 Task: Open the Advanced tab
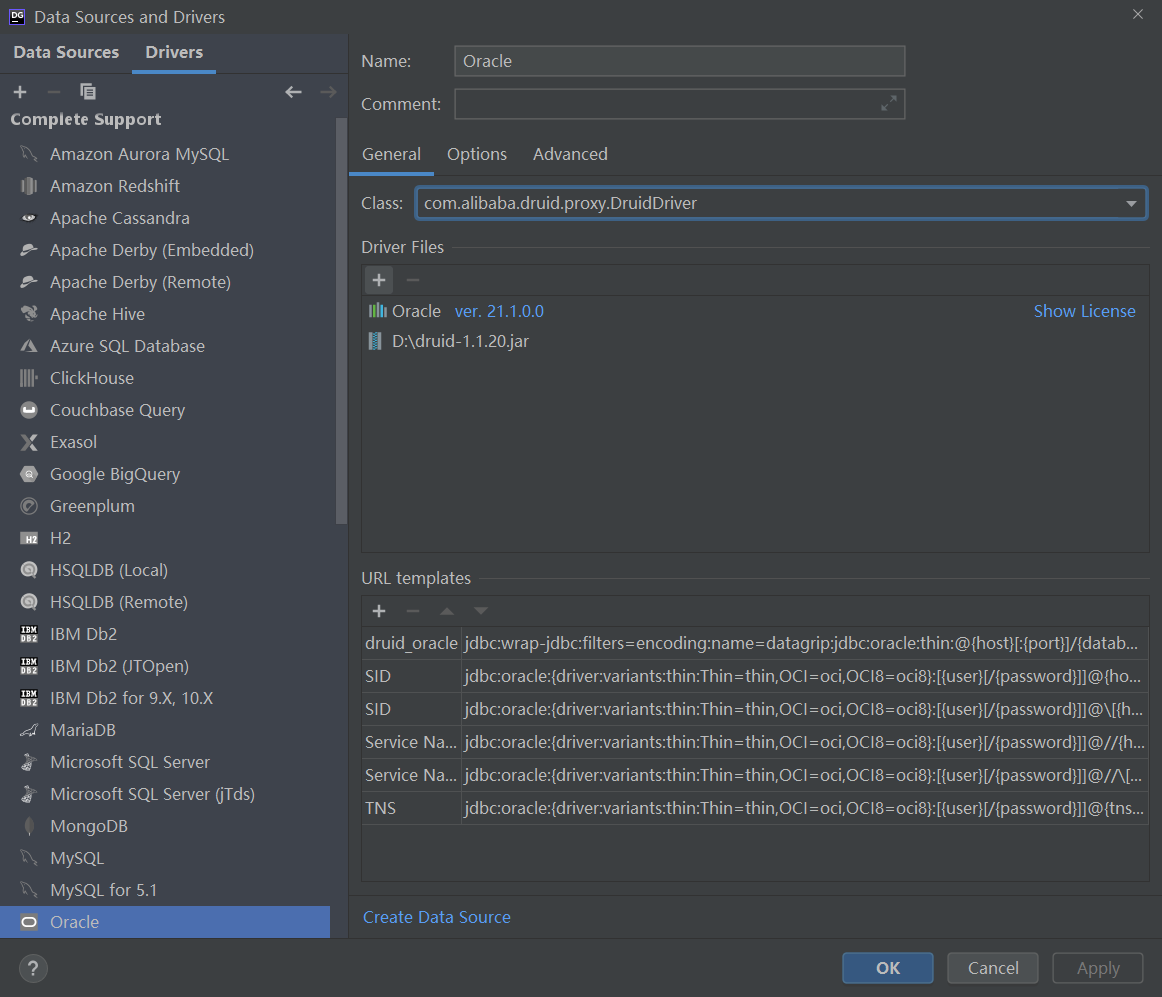point(570,154)
